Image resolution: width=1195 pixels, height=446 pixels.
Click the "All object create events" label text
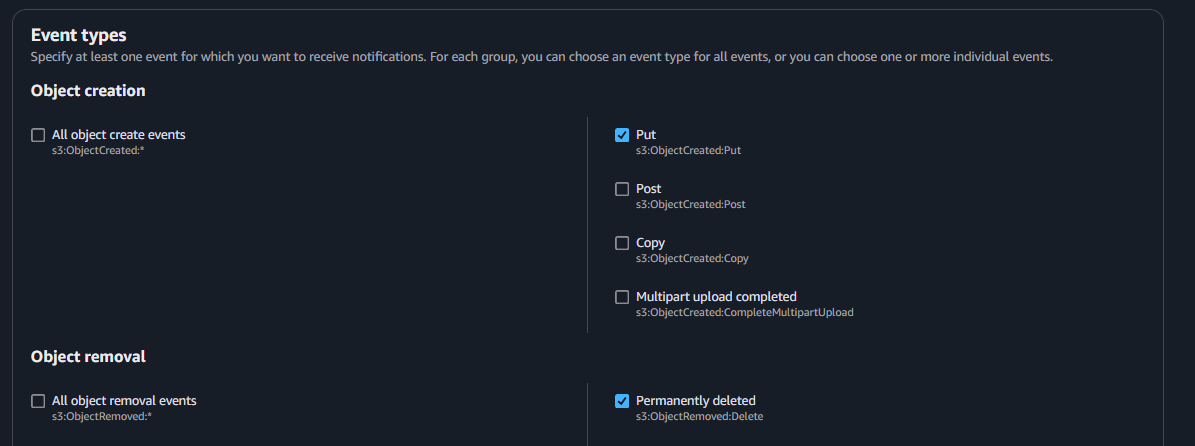point(118,135)
